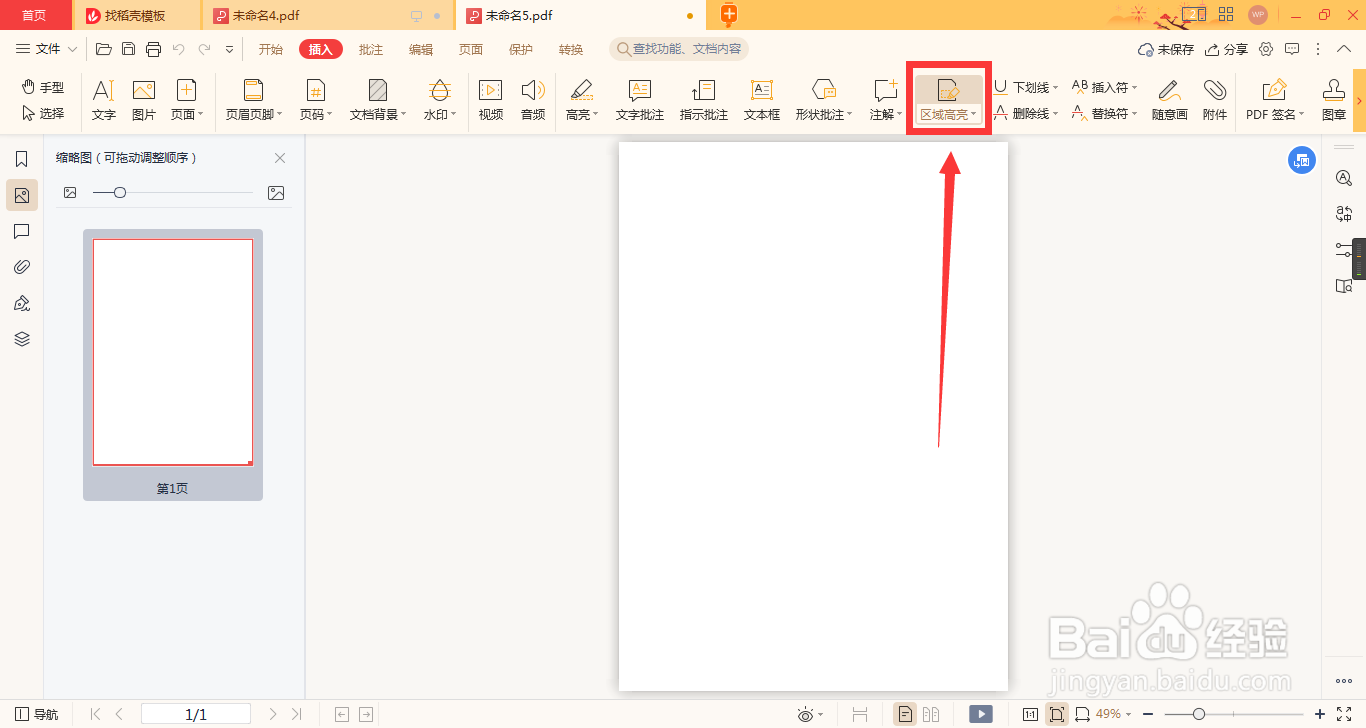Image resolution: width=1366 pixels, height=728 pixels.
Task: Toggle fit page zoom mode
Action: (x=1056, y=714)
